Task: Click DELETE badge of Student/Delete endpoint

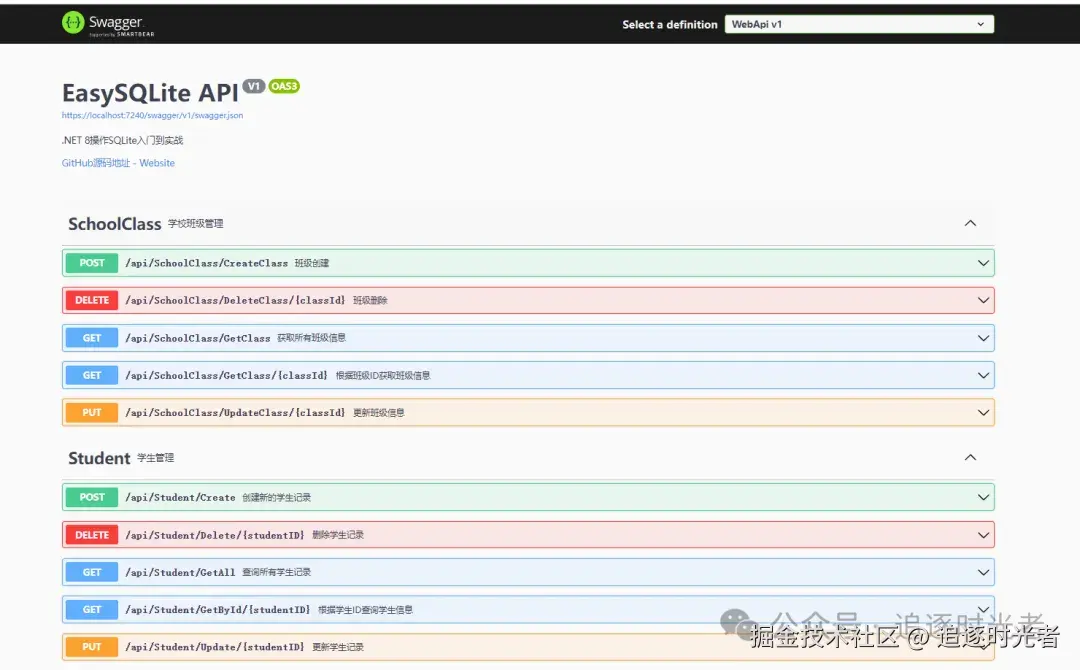Action: (x=92, y=535)
